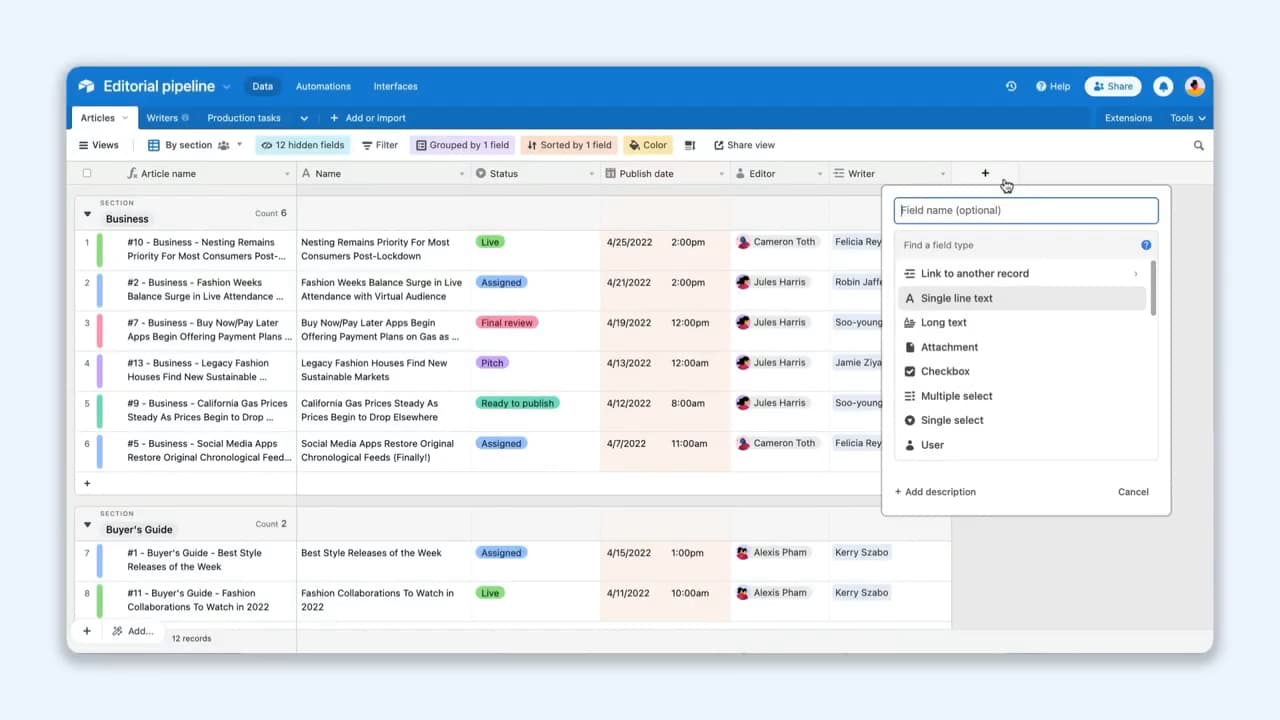The height and width of the screenshot is (720, 1280).
Task: Click Alexis Pham editor in row 7
Action: coord(772,552)
